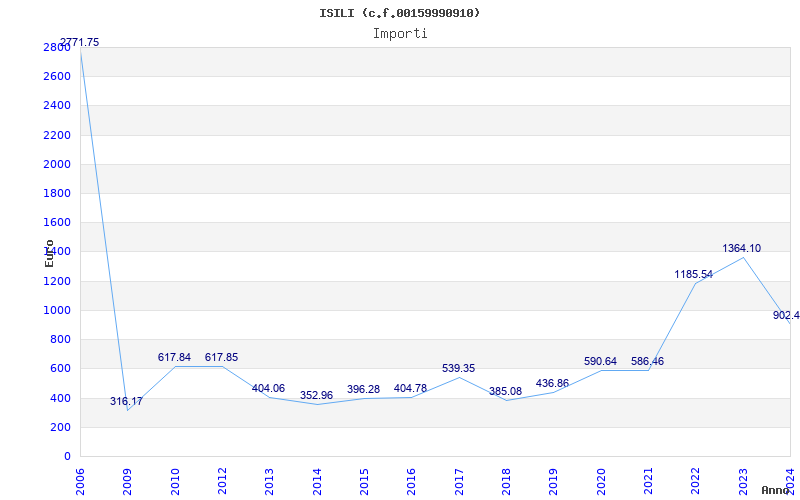
Task: Click the data label 590.64
Action: point(601,362)
